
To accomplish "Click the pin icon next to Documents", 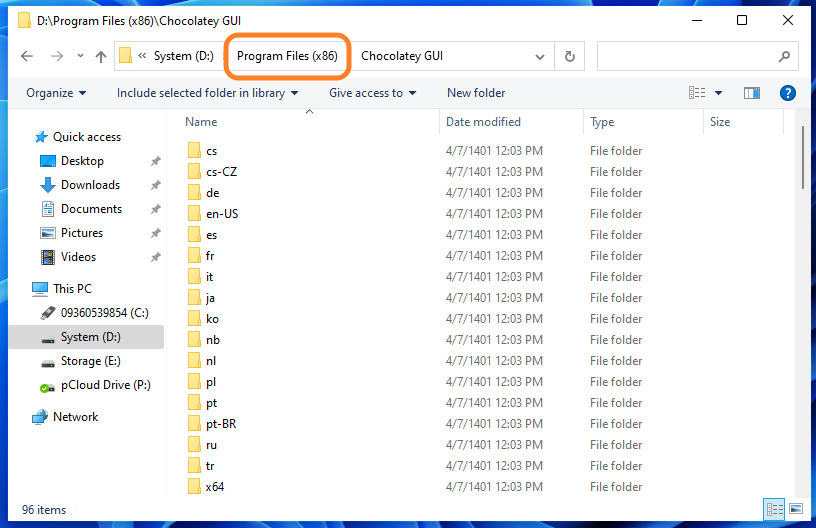I will click(x=155, y=209).
